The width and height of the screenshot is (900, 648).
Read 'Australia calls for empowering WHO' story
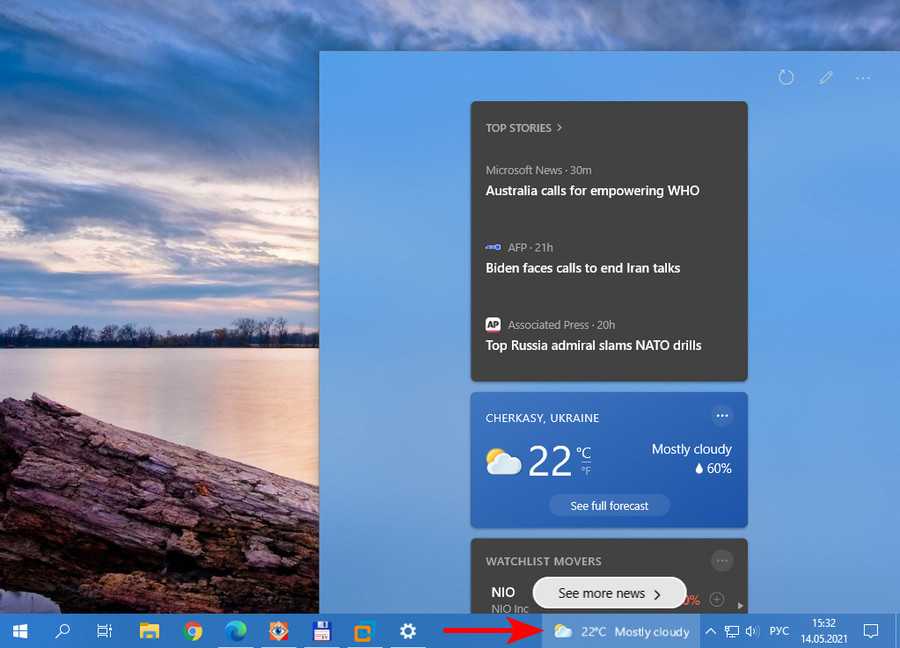(592, 191)
